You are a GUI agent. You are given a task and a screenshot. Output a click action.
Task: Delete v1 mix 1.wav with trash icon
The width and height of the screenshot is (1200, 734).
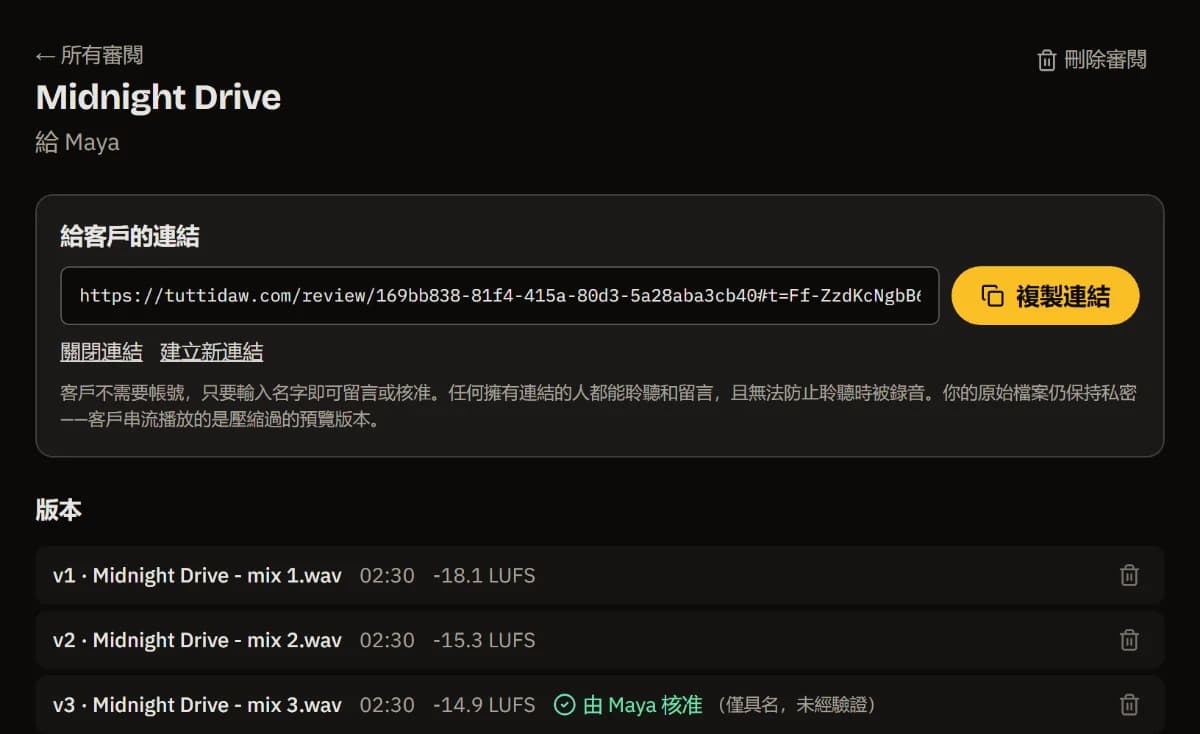(1129, 575)
